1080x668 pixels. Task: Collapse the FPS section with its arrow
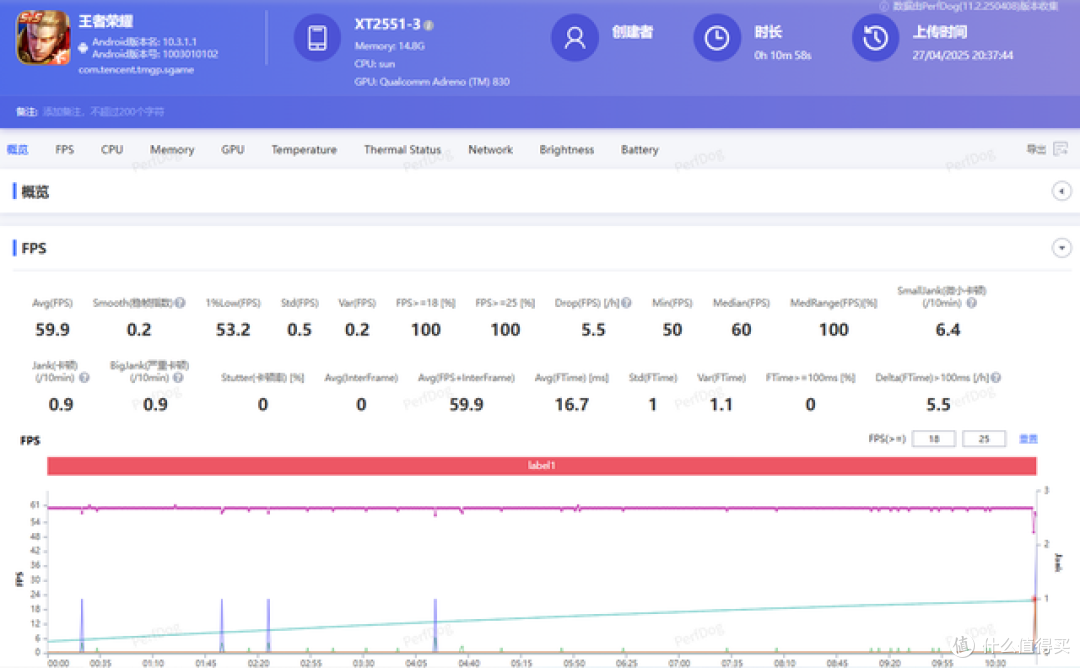(1061, 248)
